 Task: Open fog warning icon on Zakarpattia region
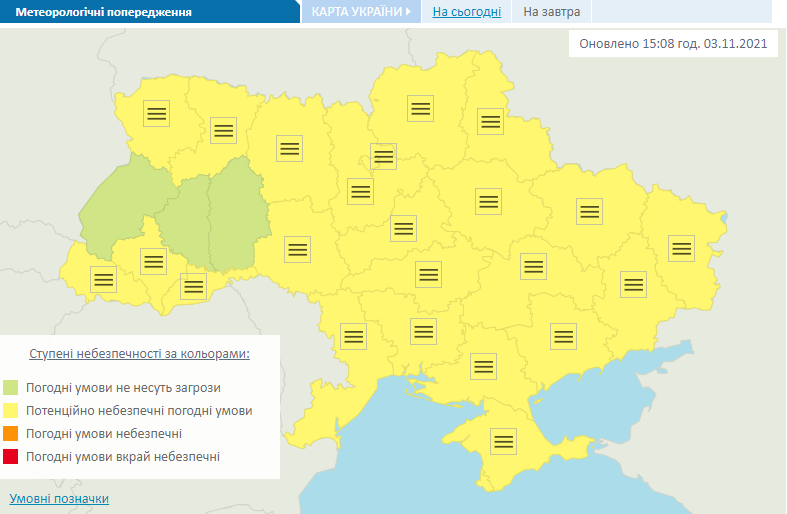pos(103,280)
